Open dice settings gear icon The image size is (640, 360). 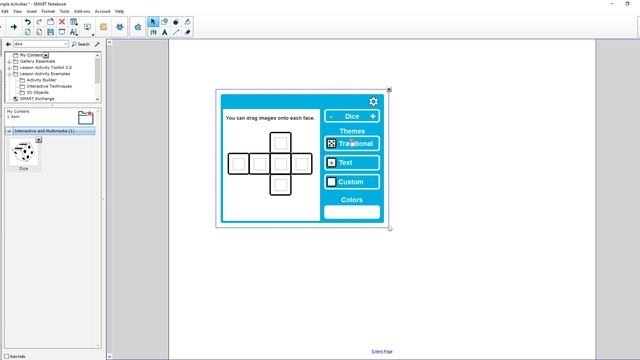point(373,101)
